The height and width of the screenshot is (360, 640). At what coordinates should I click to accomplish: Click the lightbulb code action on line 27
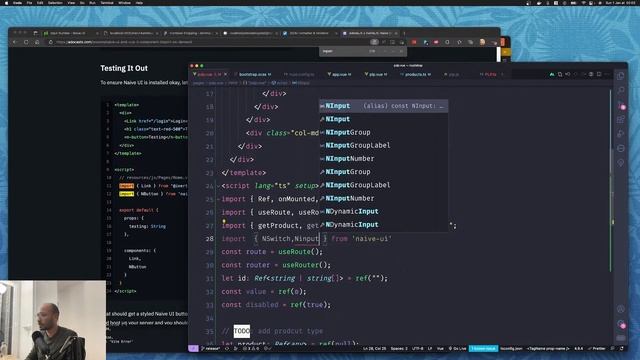[x=224, y=221]
